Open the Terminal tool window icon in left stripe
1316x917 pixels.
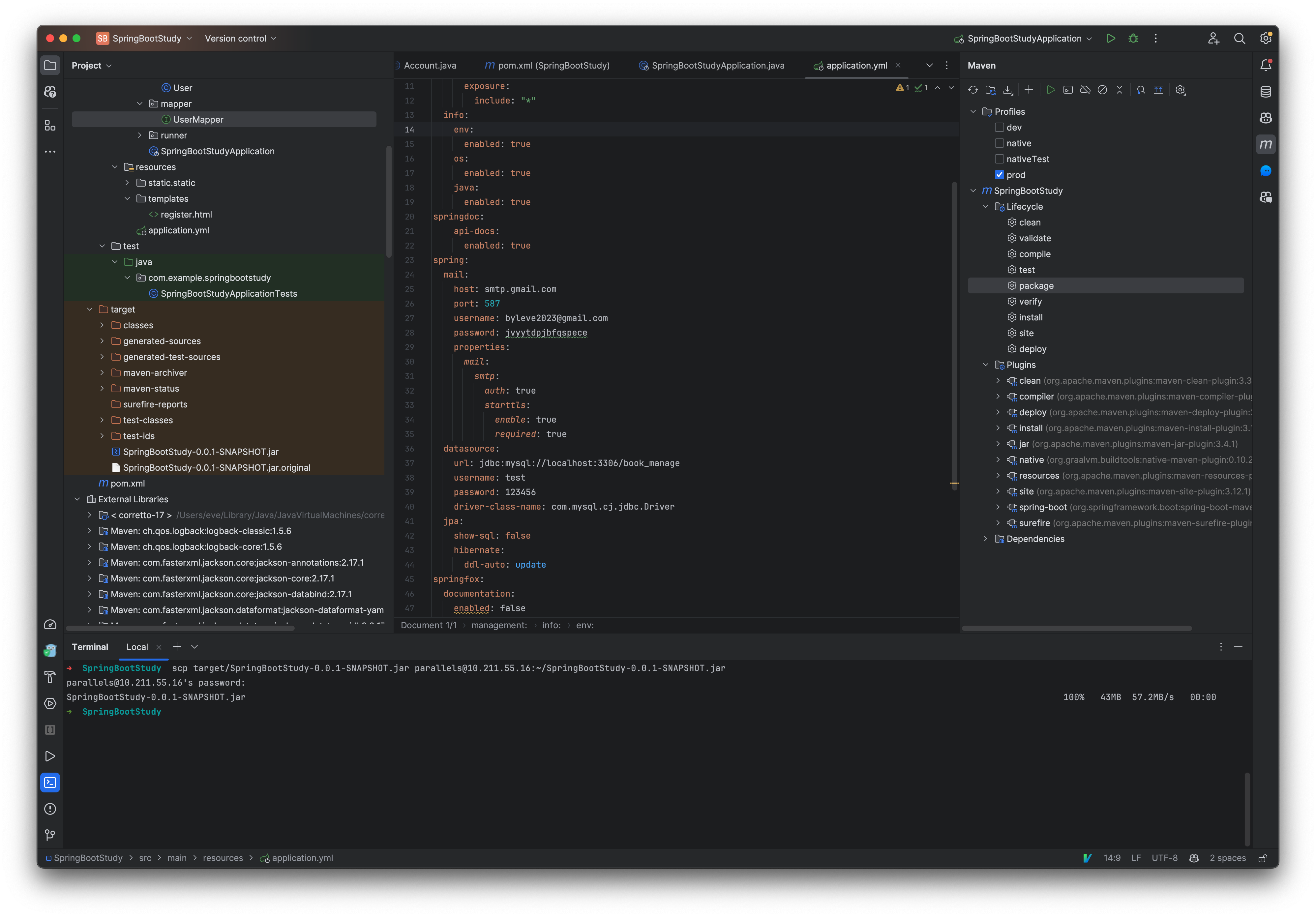click(50, 782)
